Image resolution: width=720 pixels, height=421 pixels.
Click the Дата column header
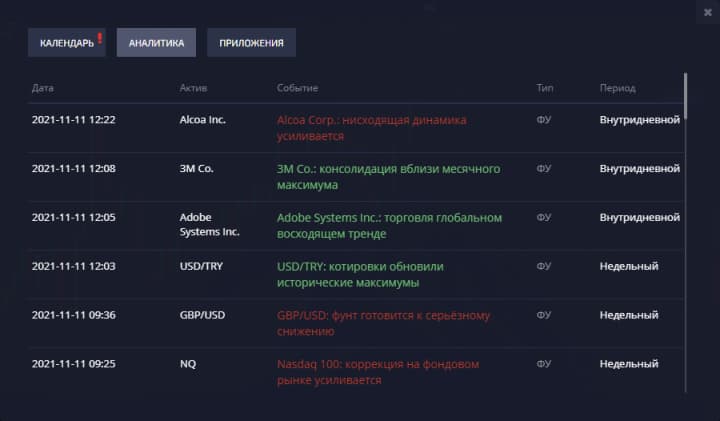pos(43,88)
